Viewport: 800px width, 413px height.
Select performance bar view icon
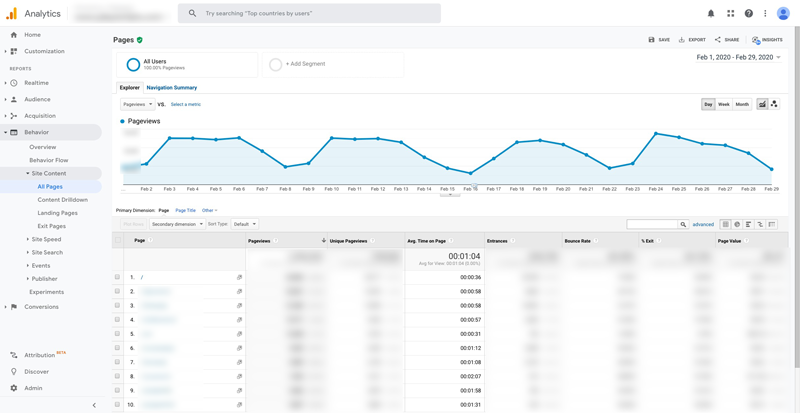click(x=748, y=224)
